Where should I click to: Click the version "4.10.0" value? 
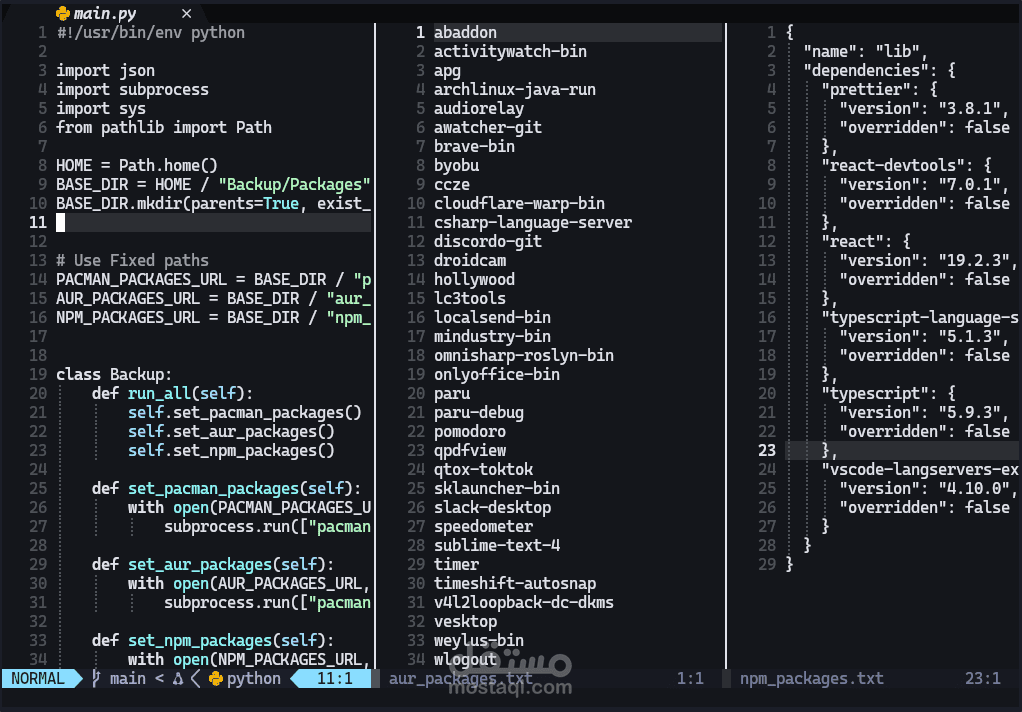coord(974,488)
